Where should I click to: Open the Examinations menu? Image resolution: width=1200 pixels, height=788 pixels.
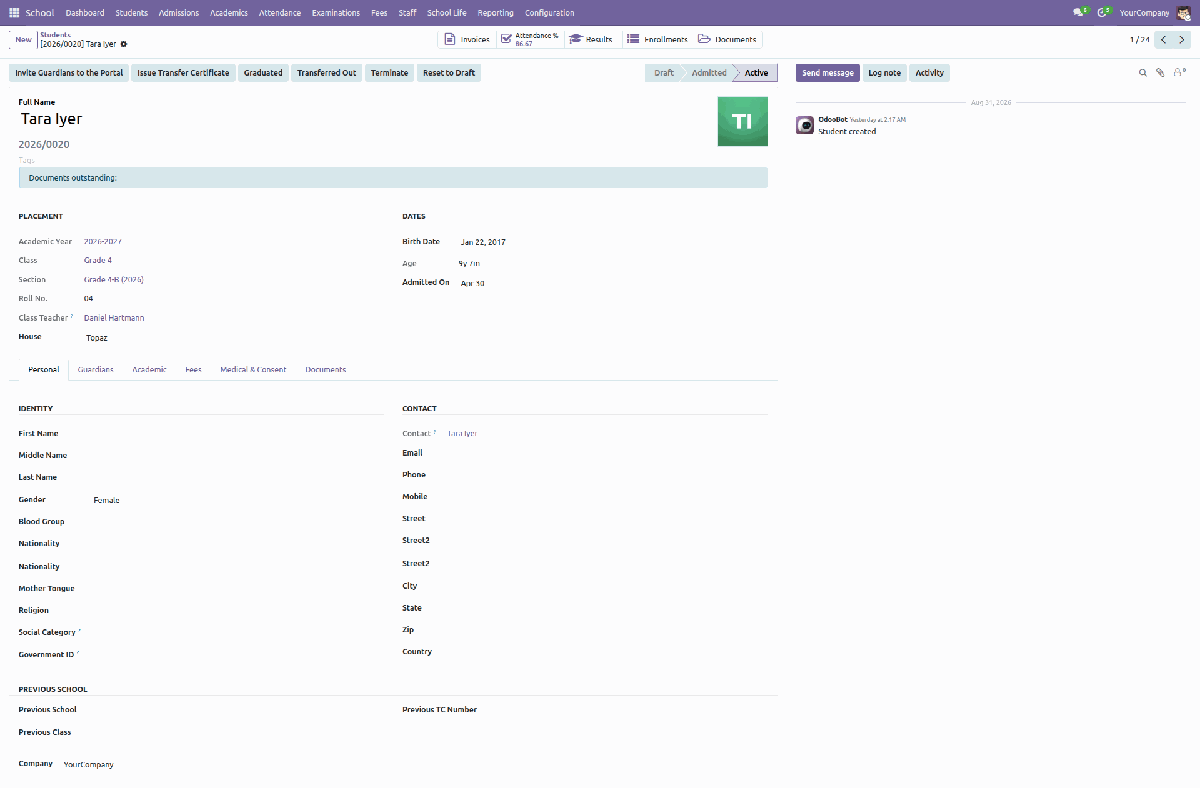(x=336, y=13)
